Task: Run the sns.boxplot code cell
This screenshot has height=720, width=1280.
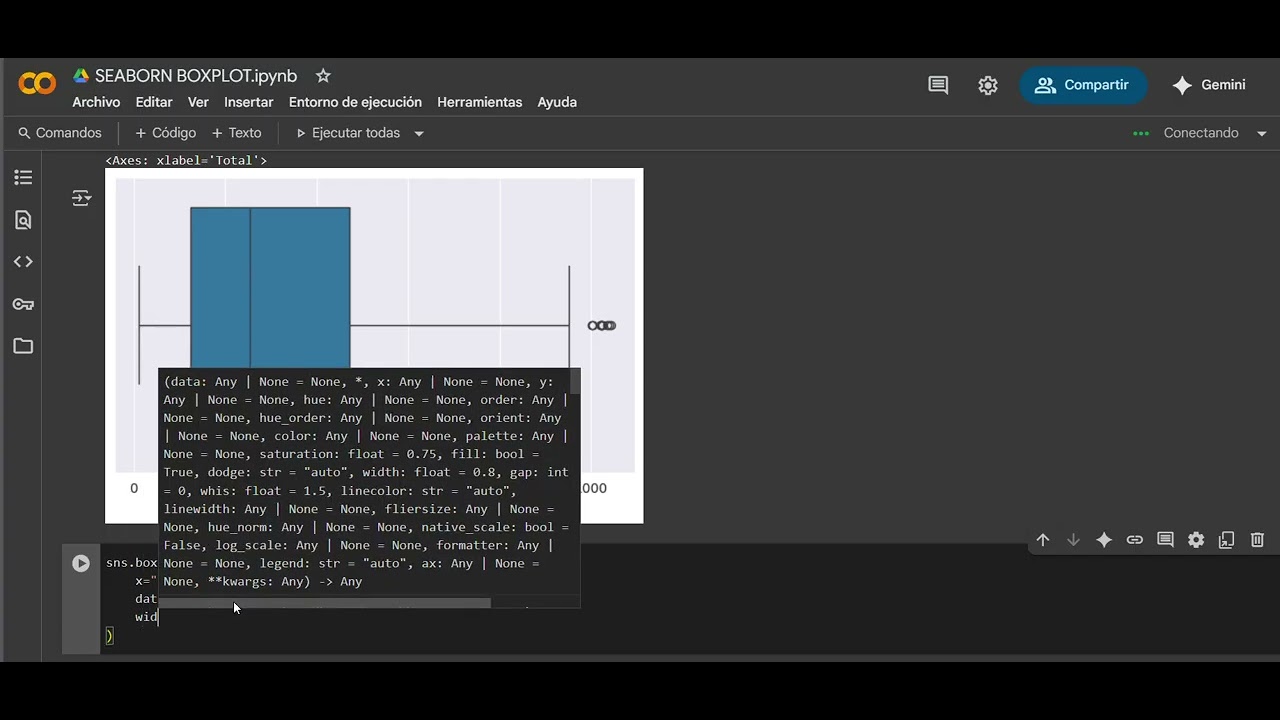Action: [81, 563]
